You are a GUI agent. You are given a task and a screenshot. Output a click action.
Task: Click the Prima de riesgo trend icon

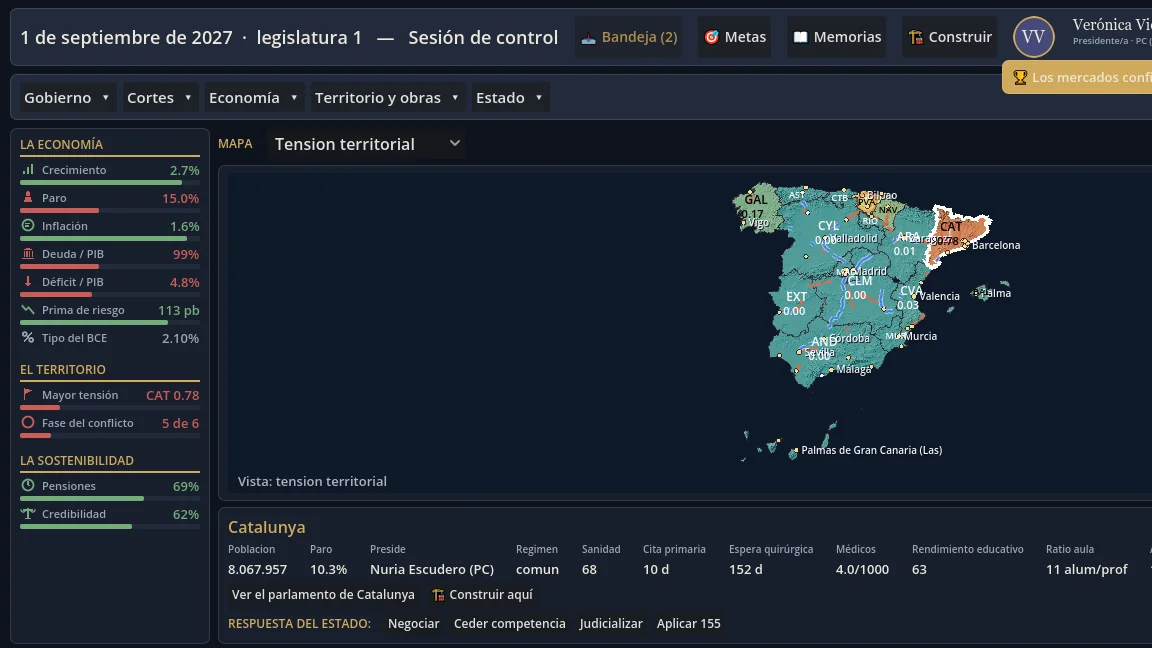(x=28, y=309)
